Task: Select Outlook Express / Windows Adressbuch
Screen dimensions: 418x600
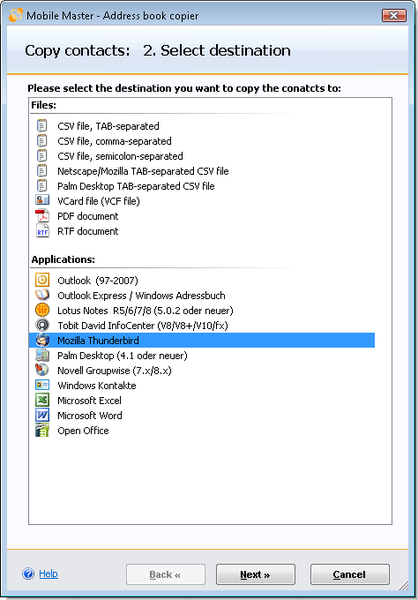Action: (141, 295)
